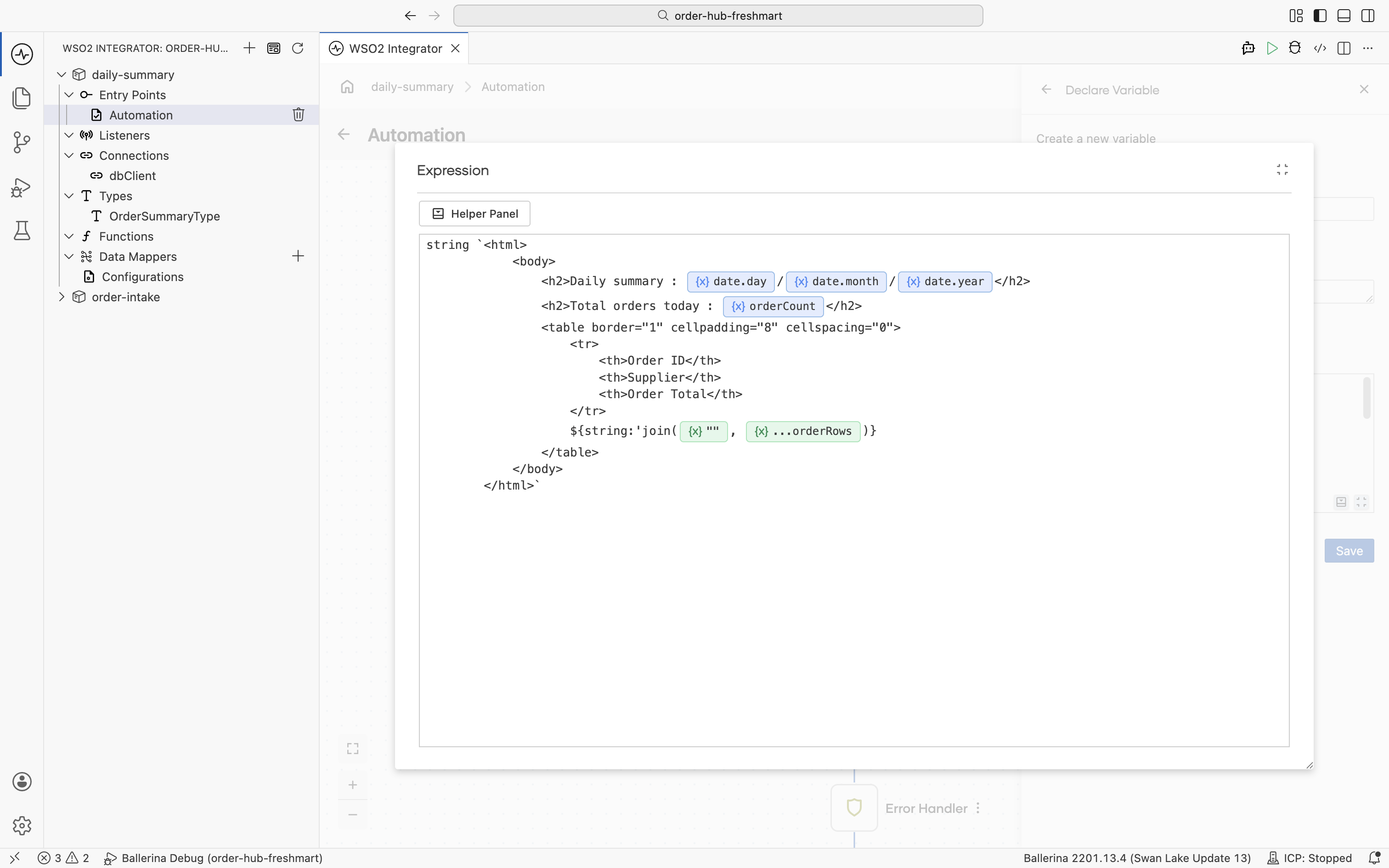The width and height of the screenshot is (1389, 868).
Task: Open errors and warnings in status bar
Action: click(64, 858)
